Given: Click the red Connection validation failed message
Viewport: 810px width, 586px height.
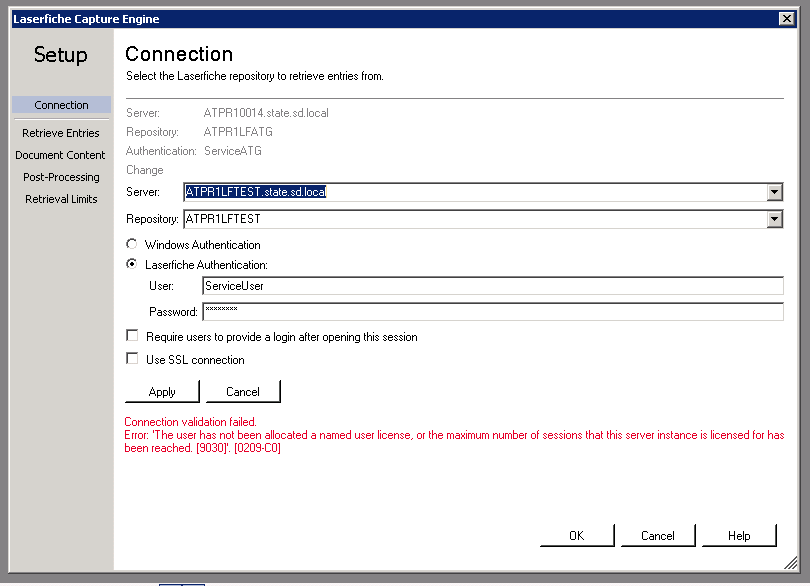Looking at the screenshot, I should coord(190,422).
